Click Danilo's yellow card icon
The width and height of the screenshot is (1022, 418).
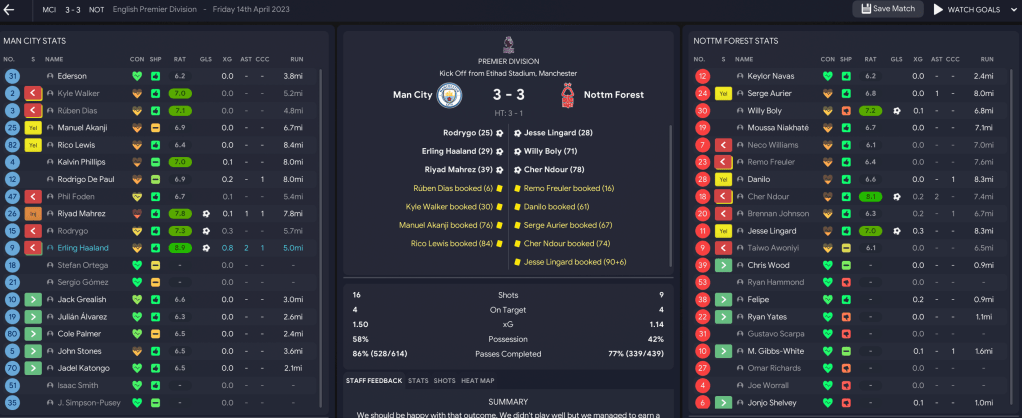pos(722,179)
